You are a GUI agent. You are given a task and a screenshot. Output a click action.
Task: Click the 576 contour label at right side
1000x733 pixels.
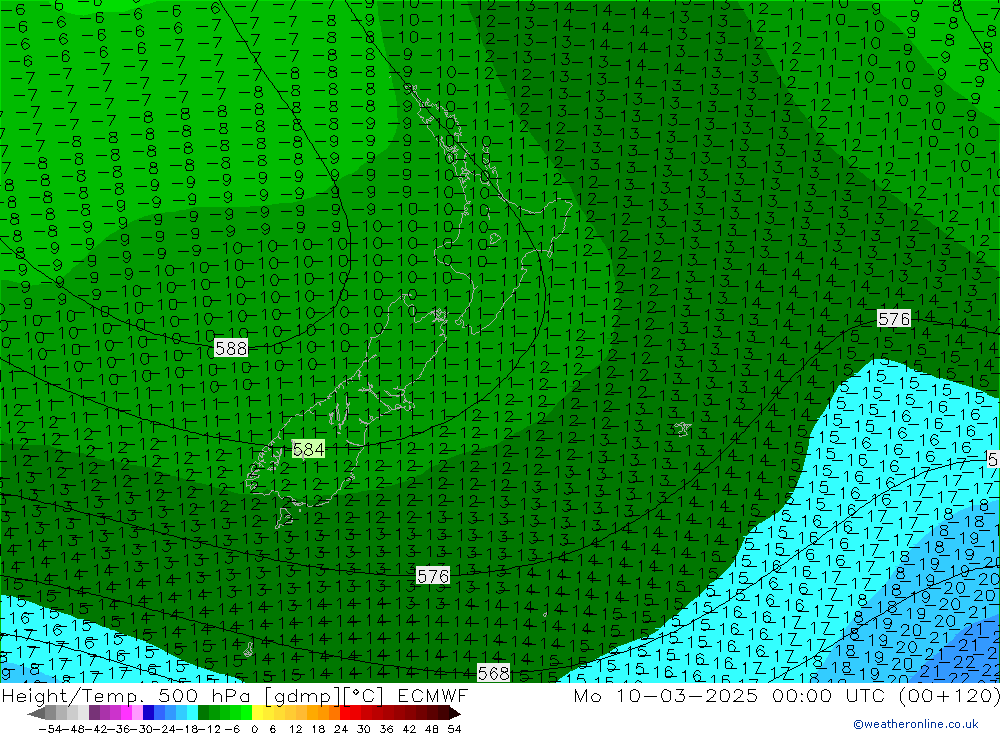pos(893,318)
